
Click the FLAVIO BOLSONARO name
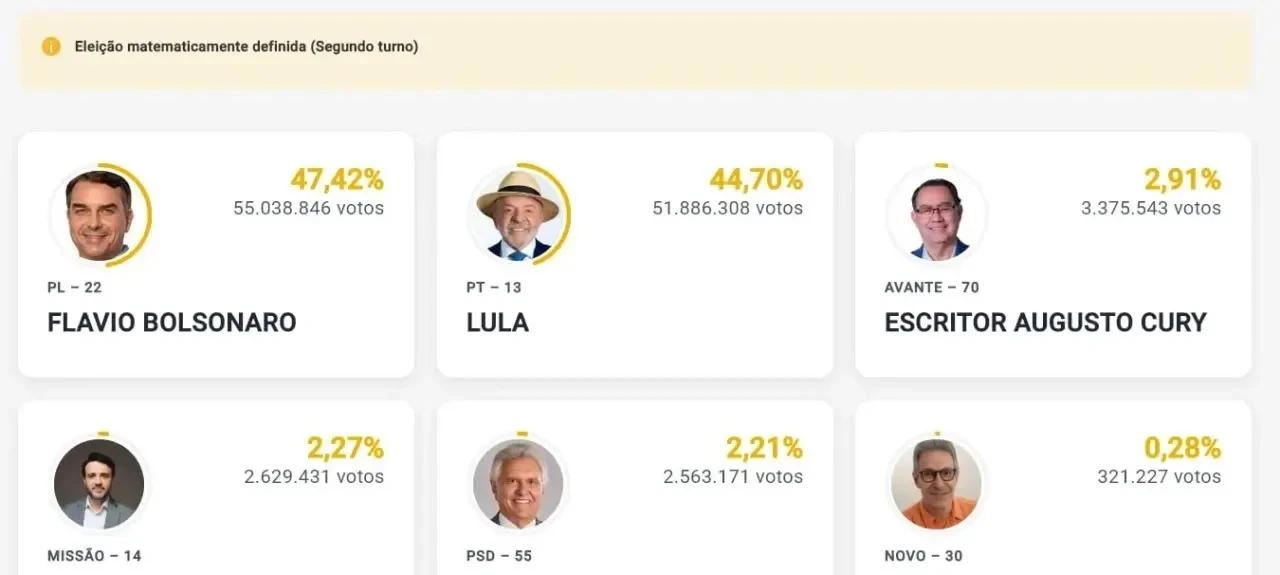pos(172,323)
